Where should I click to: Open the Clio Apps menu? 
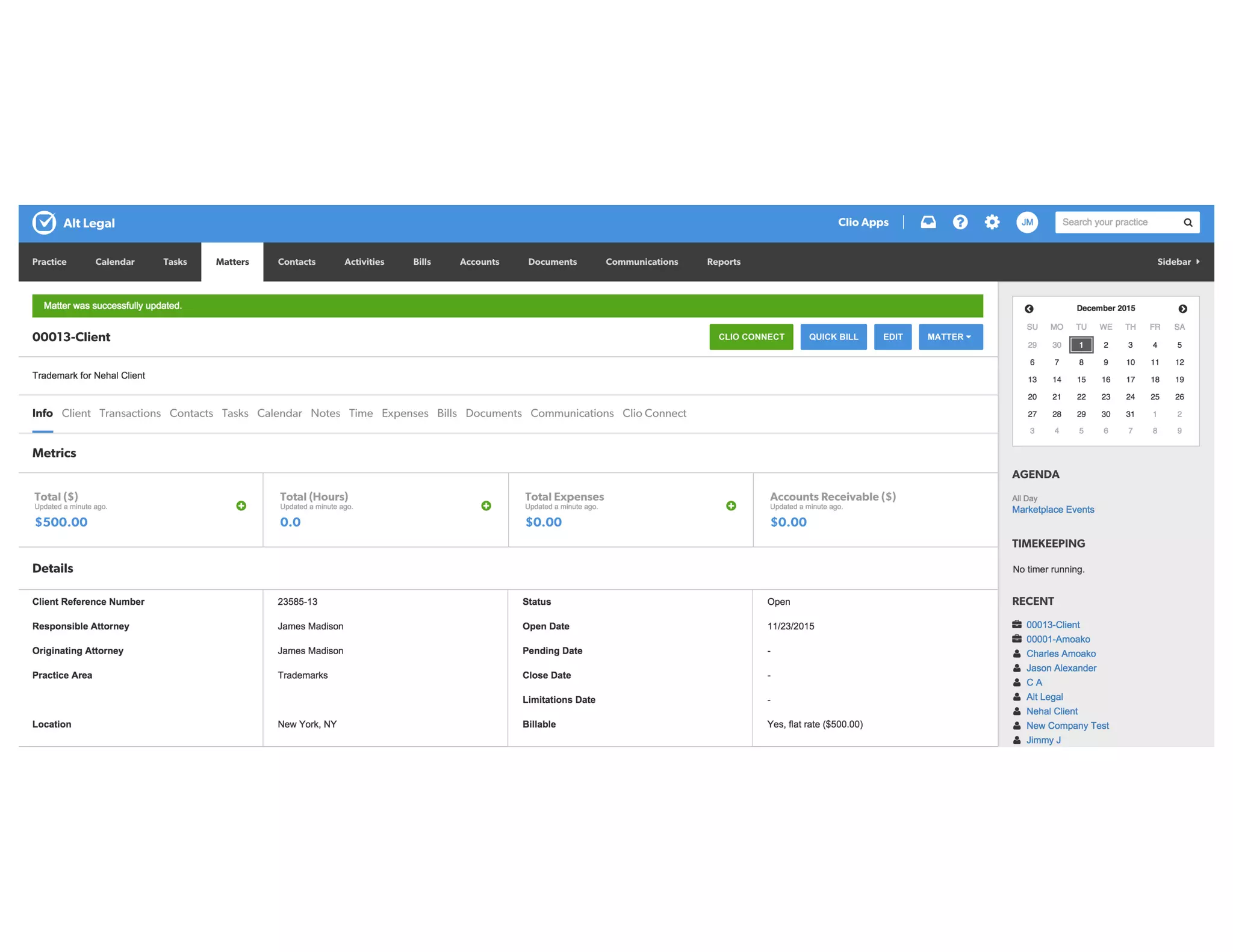(x=863, y=222)
